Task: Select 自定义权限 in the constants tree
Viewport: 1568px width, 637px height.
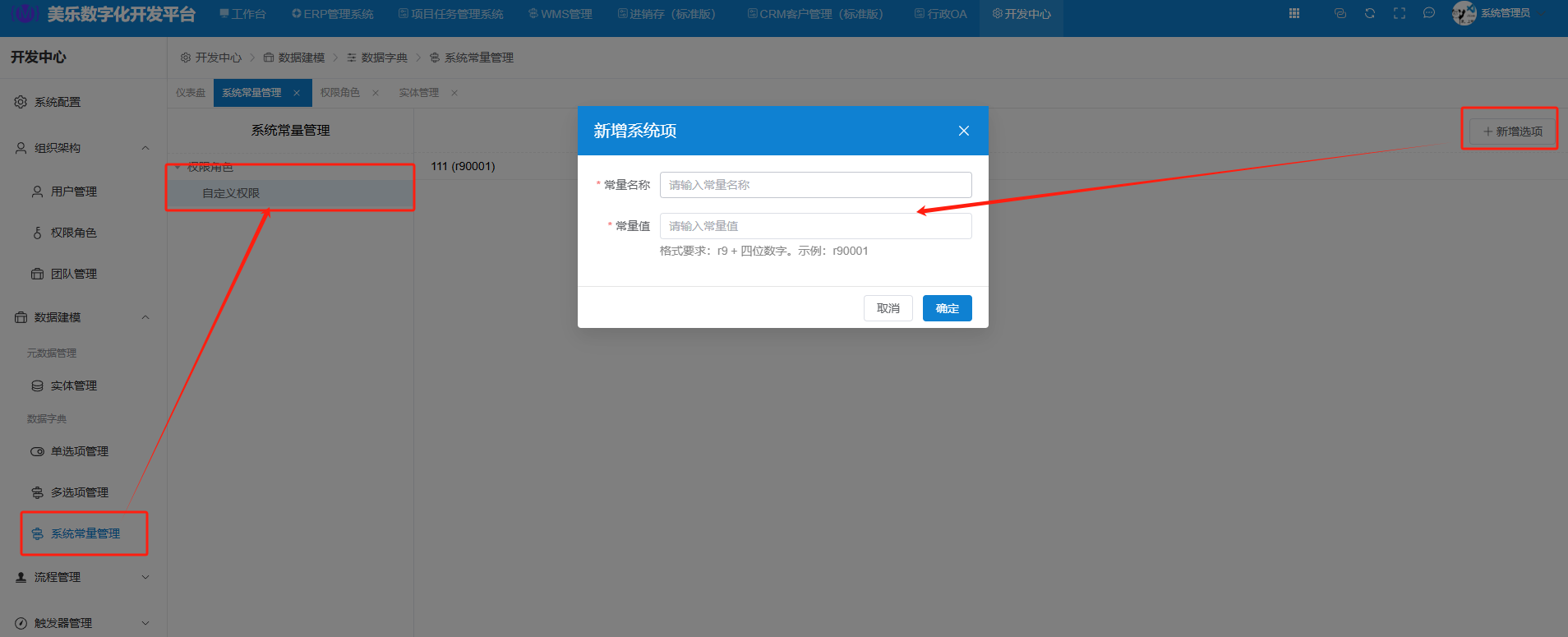Action: (231, 193)
